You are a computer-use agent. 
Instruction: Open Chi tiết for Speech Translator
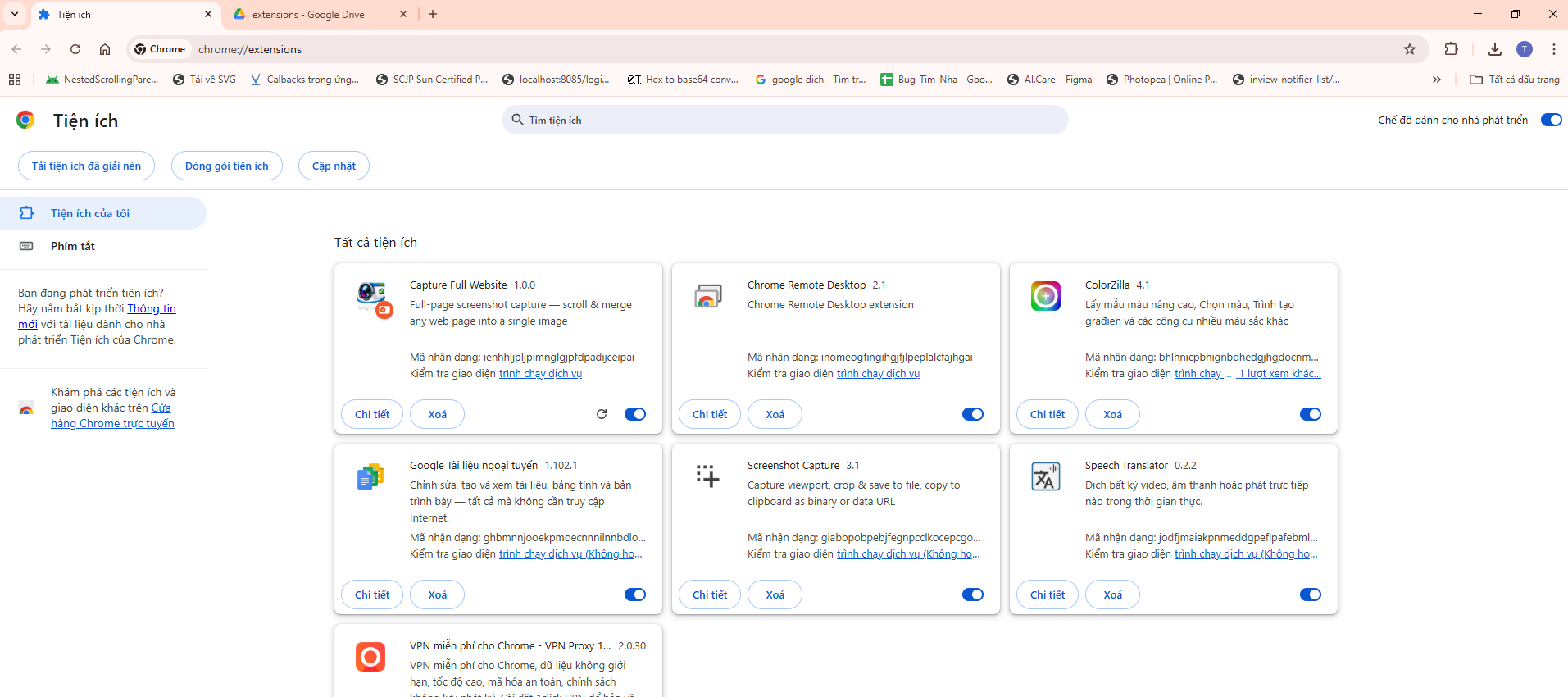1048,594
